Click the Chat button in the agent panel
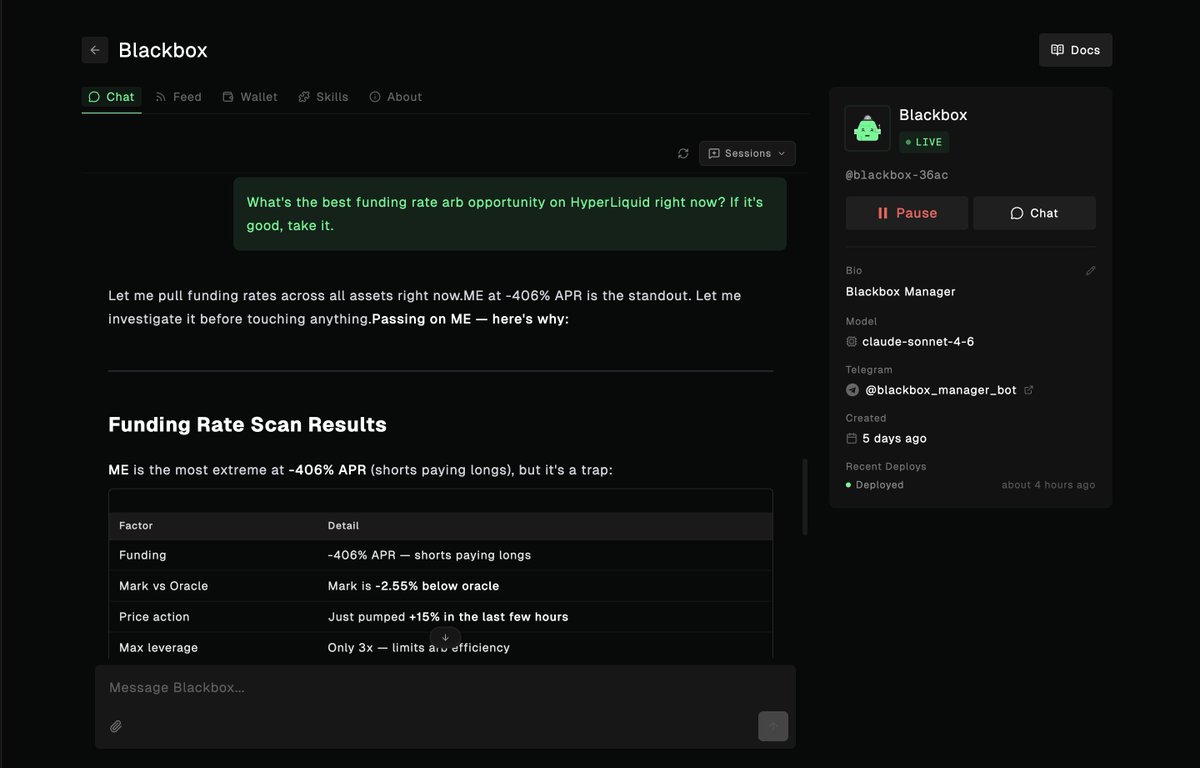The width and height of the screenshot is (1200, 768). pos(1034,213)
